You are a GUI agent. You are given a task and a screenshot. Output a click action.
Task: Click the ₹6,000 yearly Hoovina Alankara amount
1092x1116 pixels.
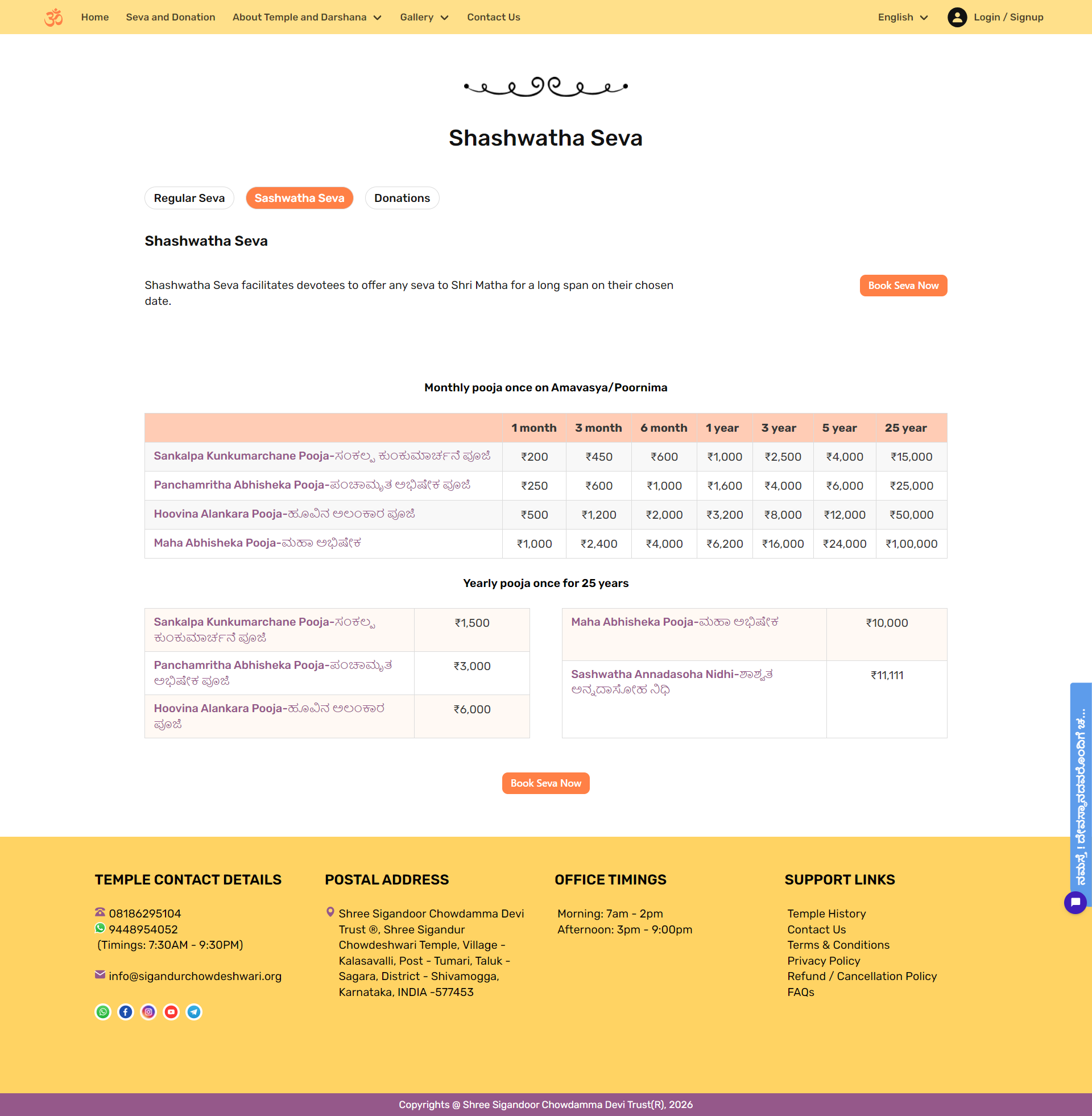click(x=472, y=710)
